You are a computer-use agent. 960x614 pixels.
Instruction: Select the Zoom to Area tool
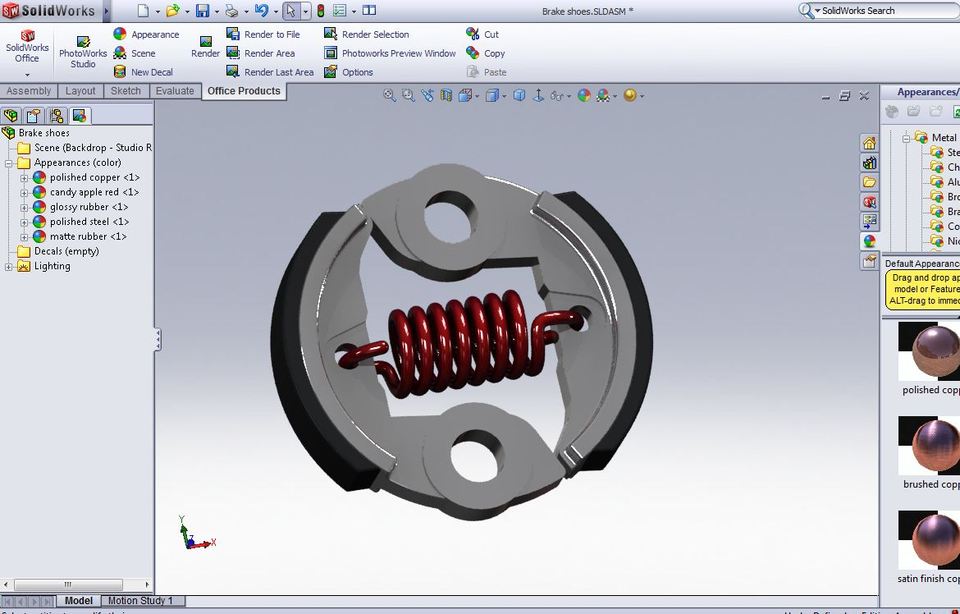point(408,95)
